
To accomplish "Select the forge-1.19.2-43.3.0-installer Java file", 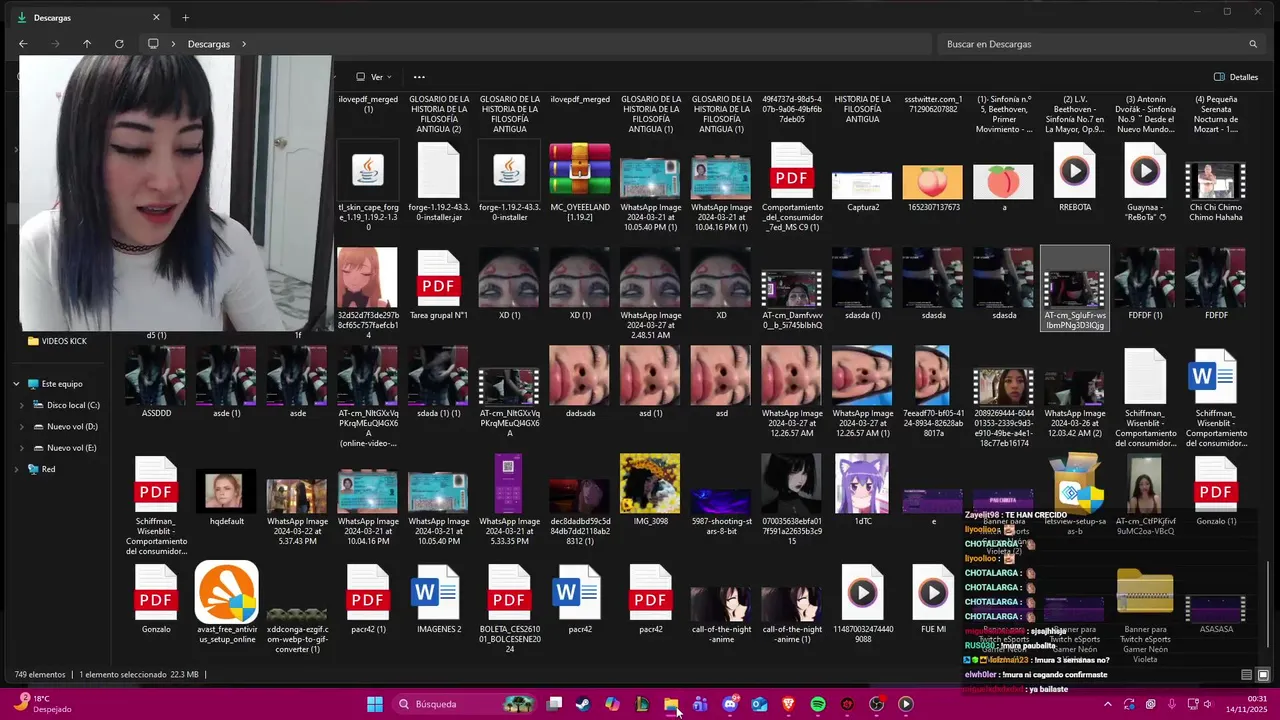I will click(509, 181).
